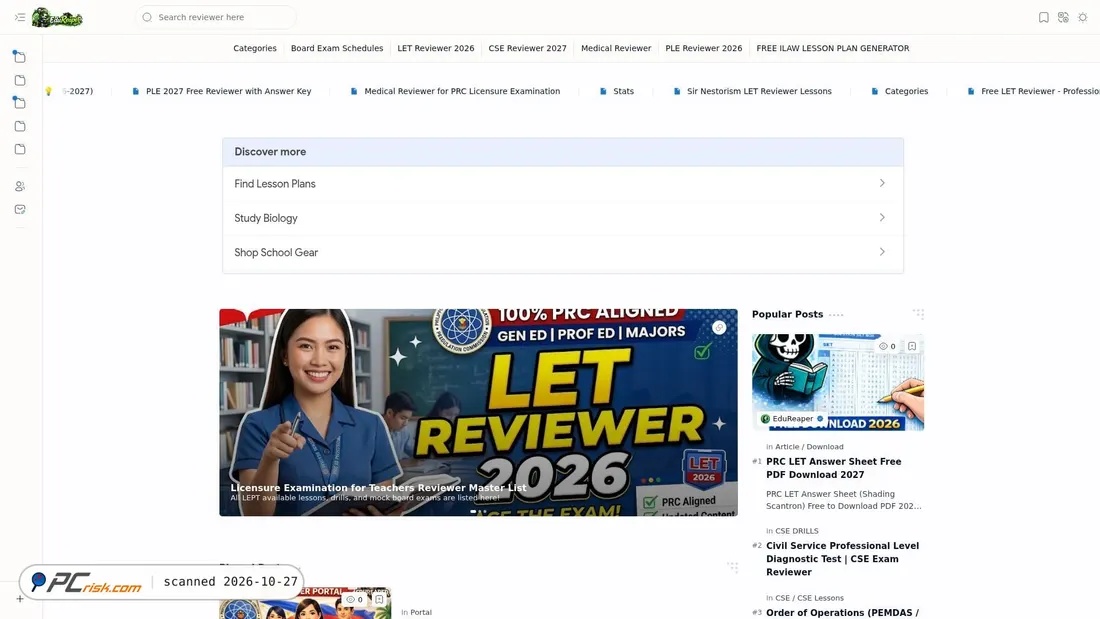Viewport: 1100px width, 619px height.
Task: Click grid dots icon above bottom posts
Action: tap(732, 566)
